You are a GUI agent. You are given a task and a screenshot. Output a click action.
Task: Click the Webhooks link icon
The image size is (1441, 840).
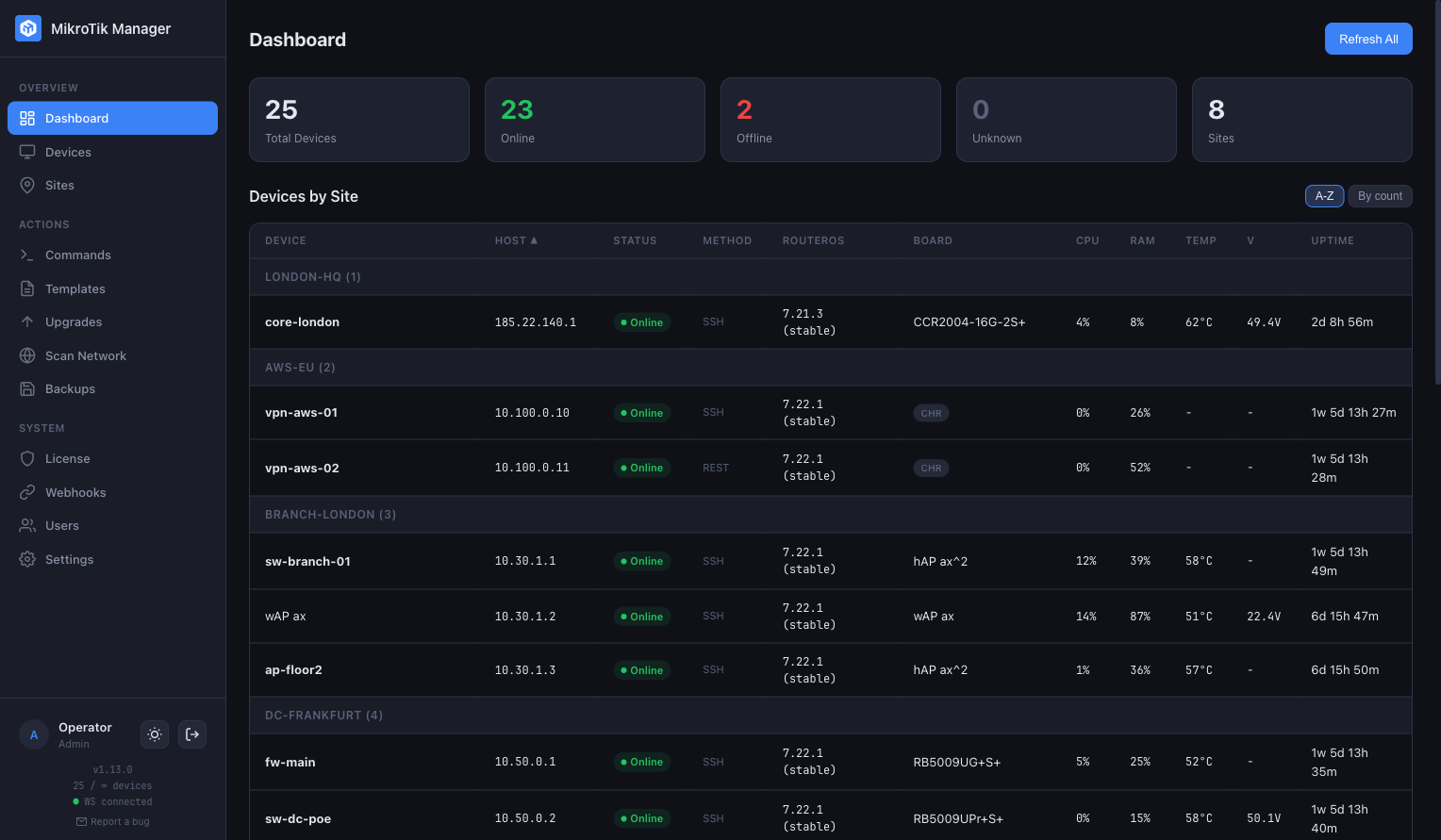click(x=27, y=492)
